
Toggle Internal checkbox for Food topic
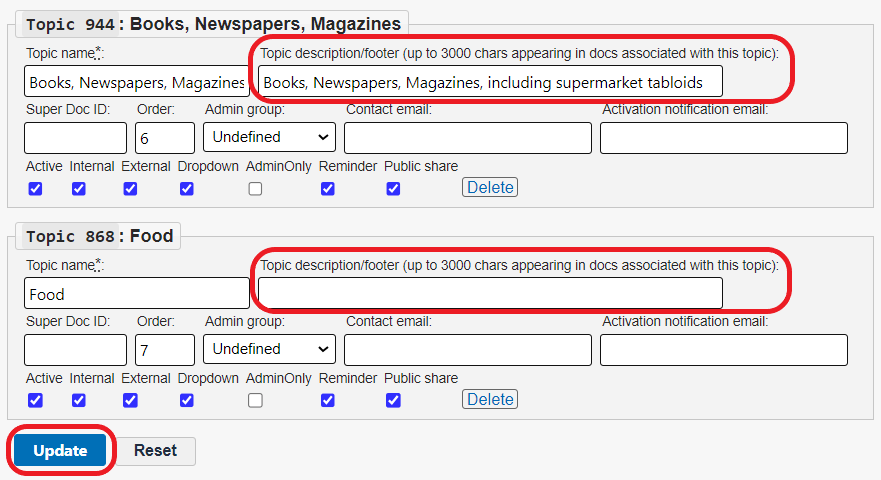[79, 400]
